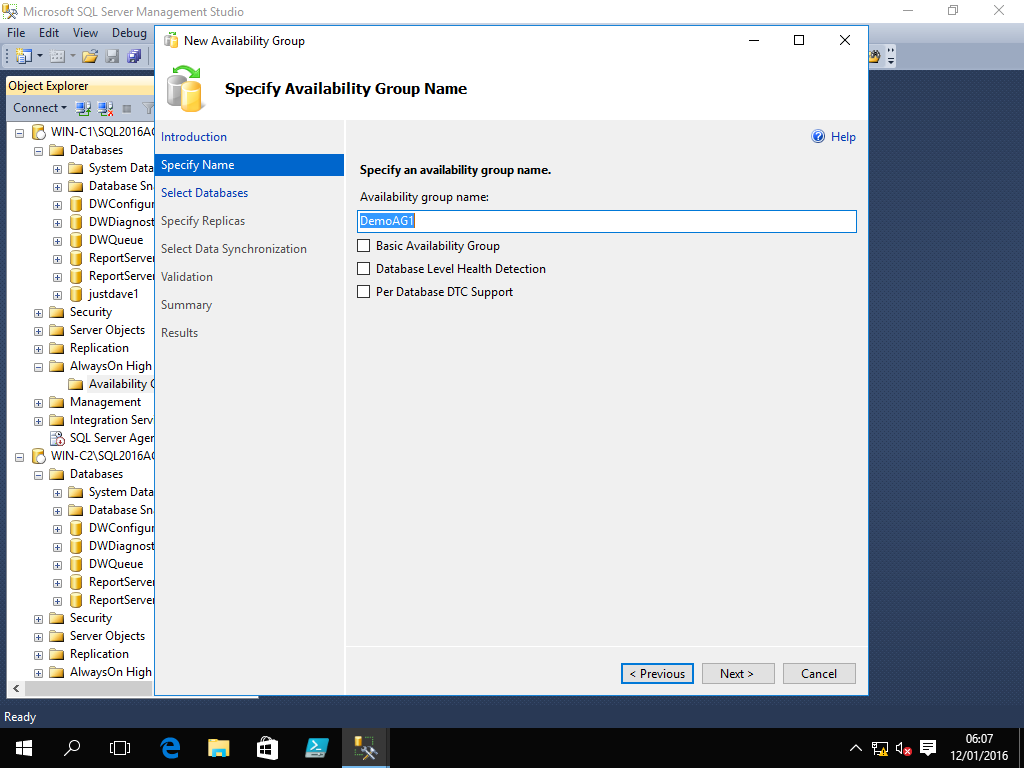Expand the Management folder node

[39, 402]
